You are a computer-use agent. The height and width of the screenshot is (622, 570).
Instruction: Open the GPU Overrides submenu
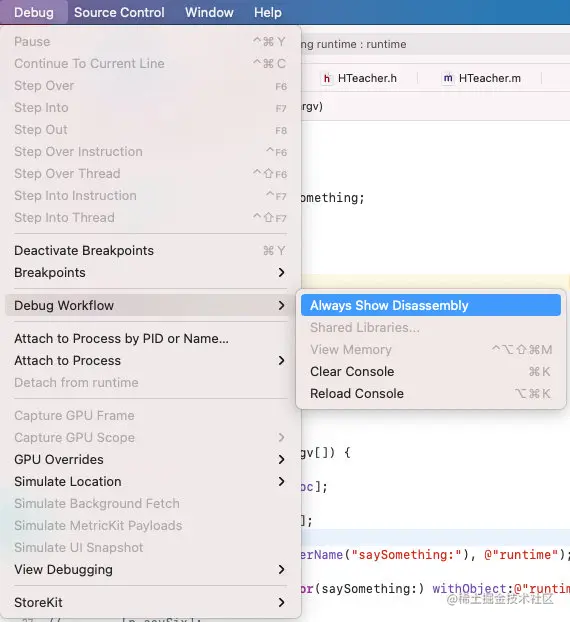tap(150, 459)
